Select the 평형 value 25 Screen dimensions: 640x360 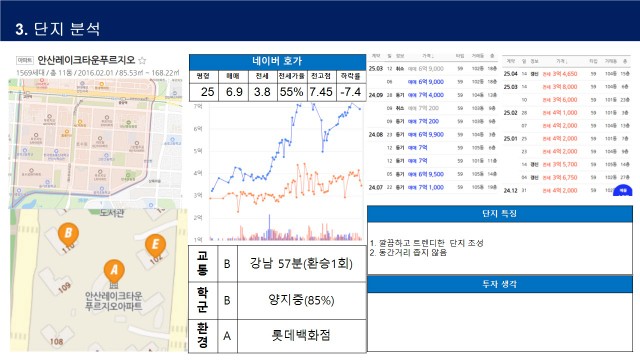pyautogui.click(x=207, y=92)
